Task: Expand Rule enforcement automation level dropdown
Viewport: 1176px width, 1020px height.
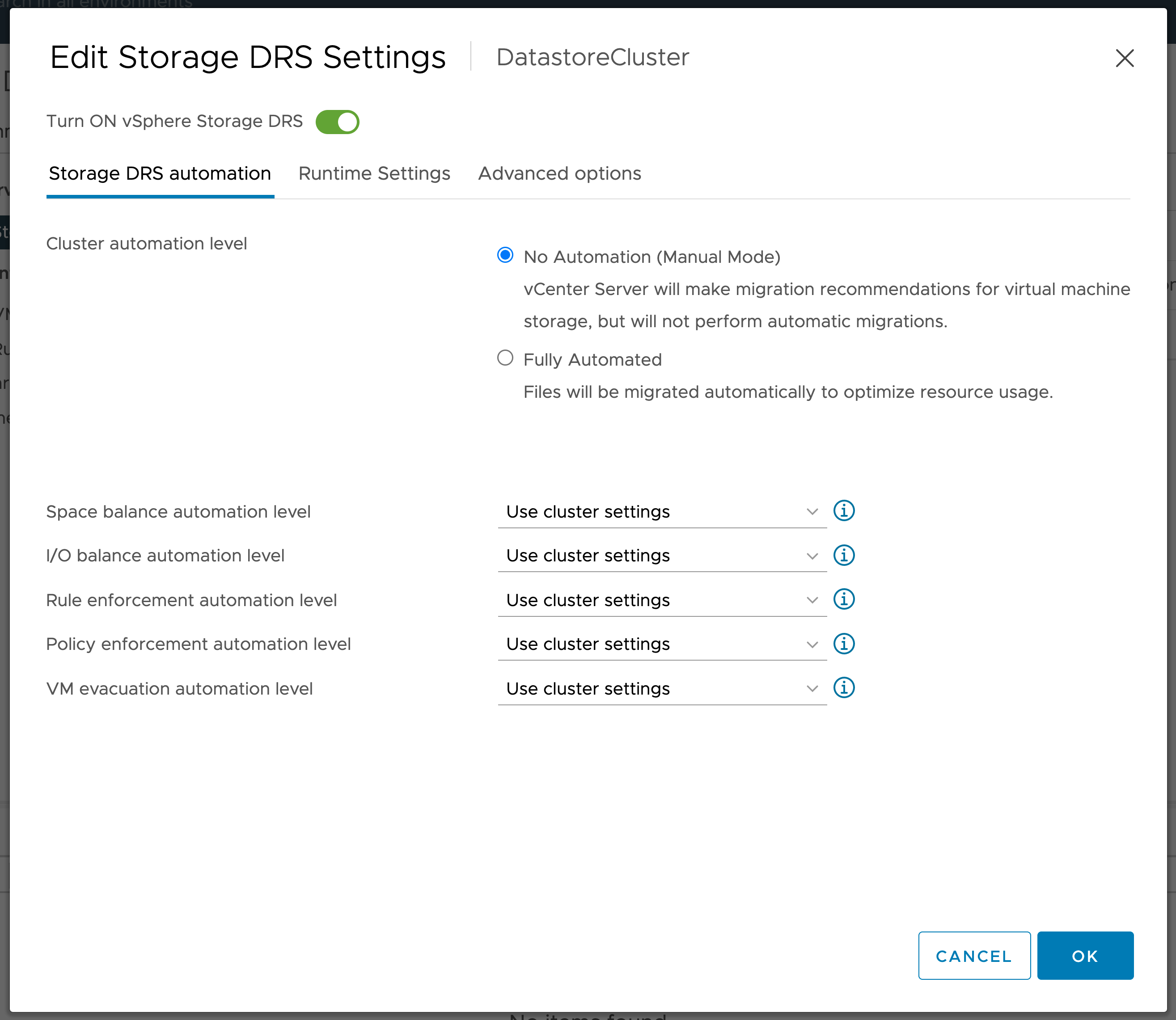Action: 662,600
